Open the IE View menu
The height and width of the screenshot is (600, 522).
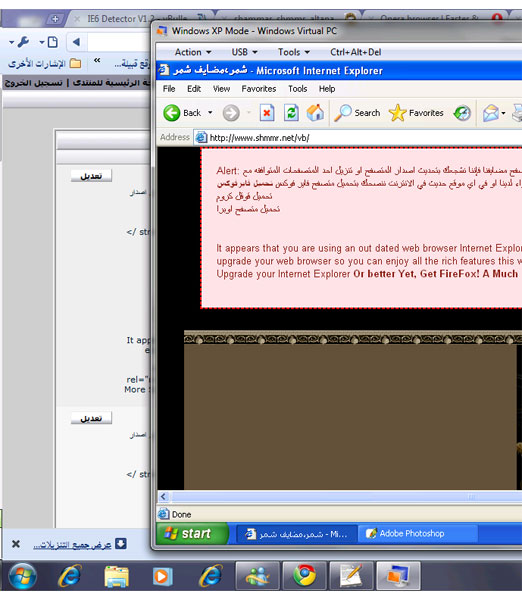click(221, 89)
